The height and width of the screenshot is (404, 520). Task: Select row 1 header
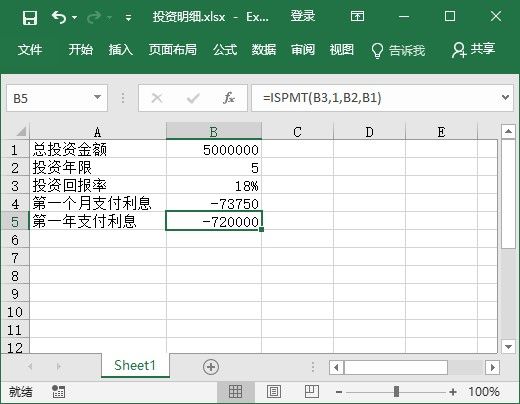coord(15,150)
